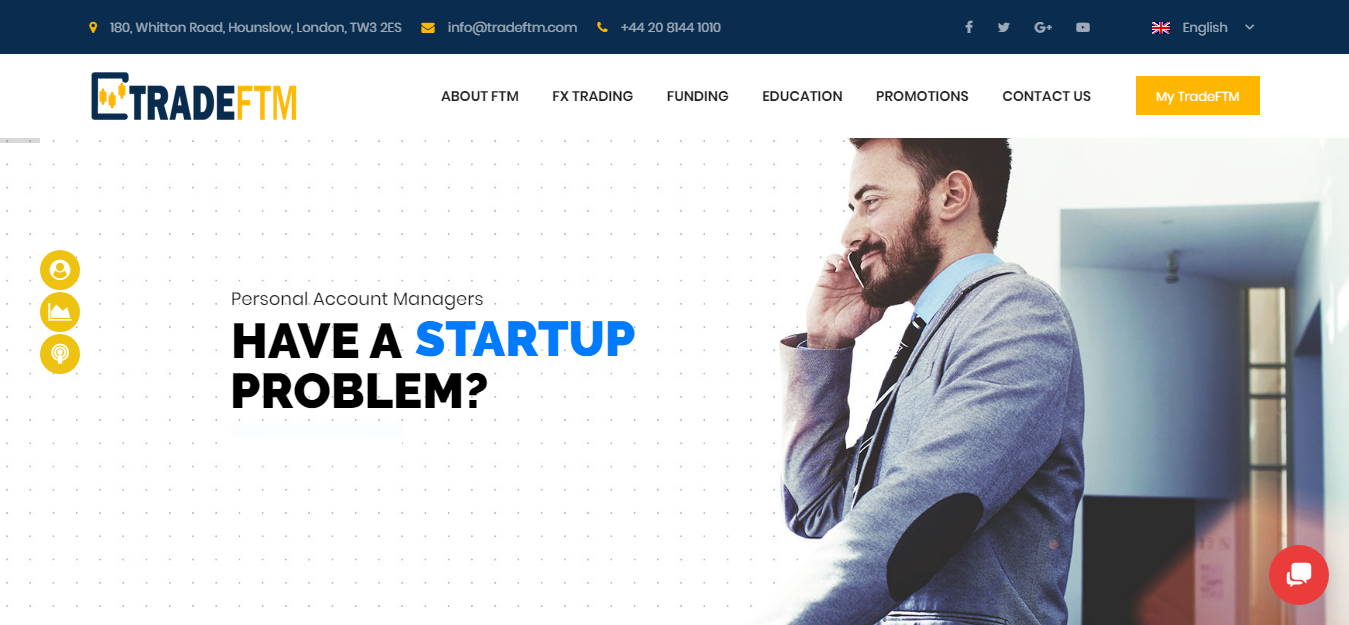Click the yellow podcast signal side icon
This screenshot has height=625, width=1349.
pyautogui.click(x=60, y=354)
